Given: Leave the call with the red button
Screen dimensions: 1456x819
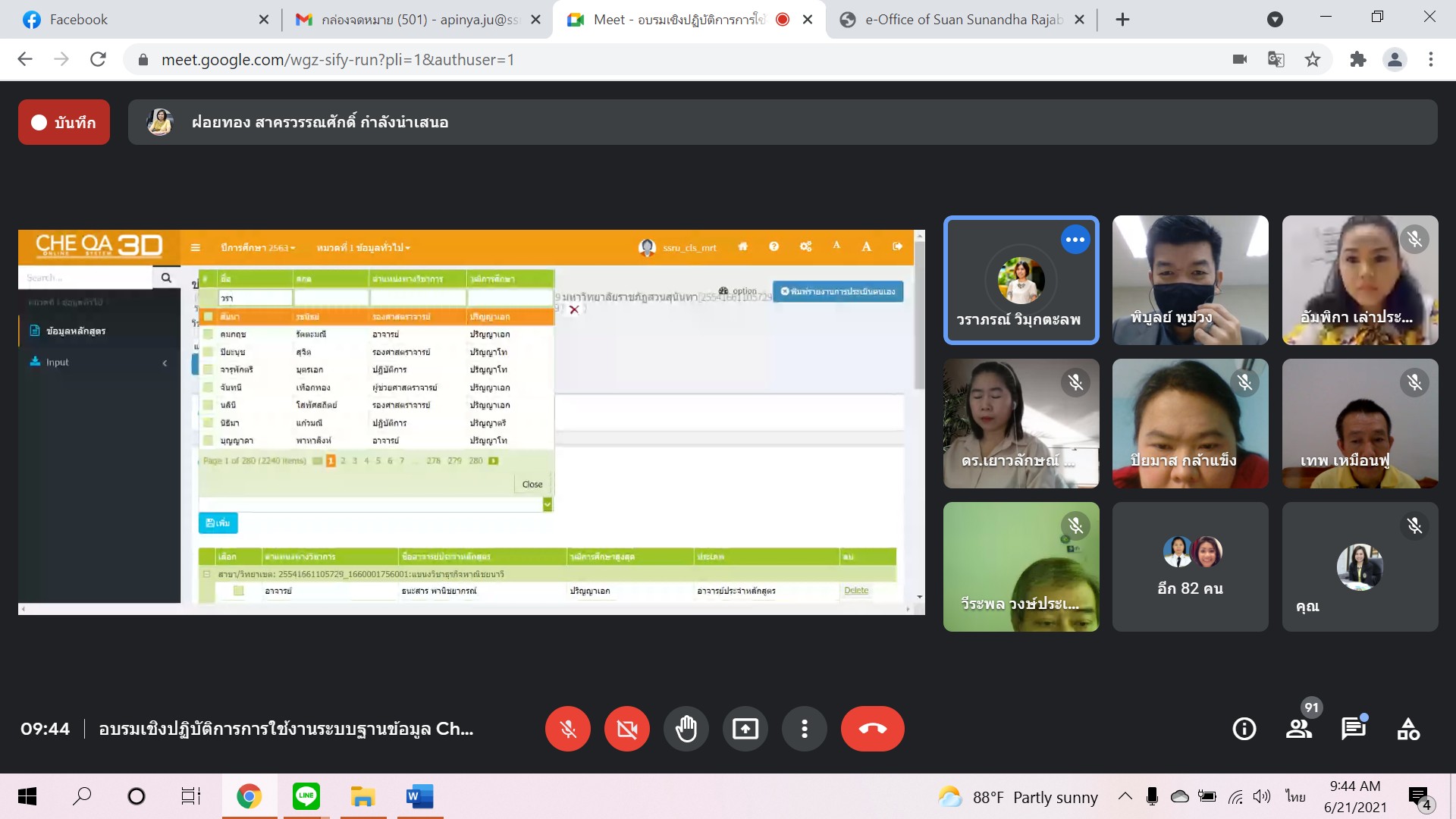Looking at the screenshot, I should coord(872,729).
